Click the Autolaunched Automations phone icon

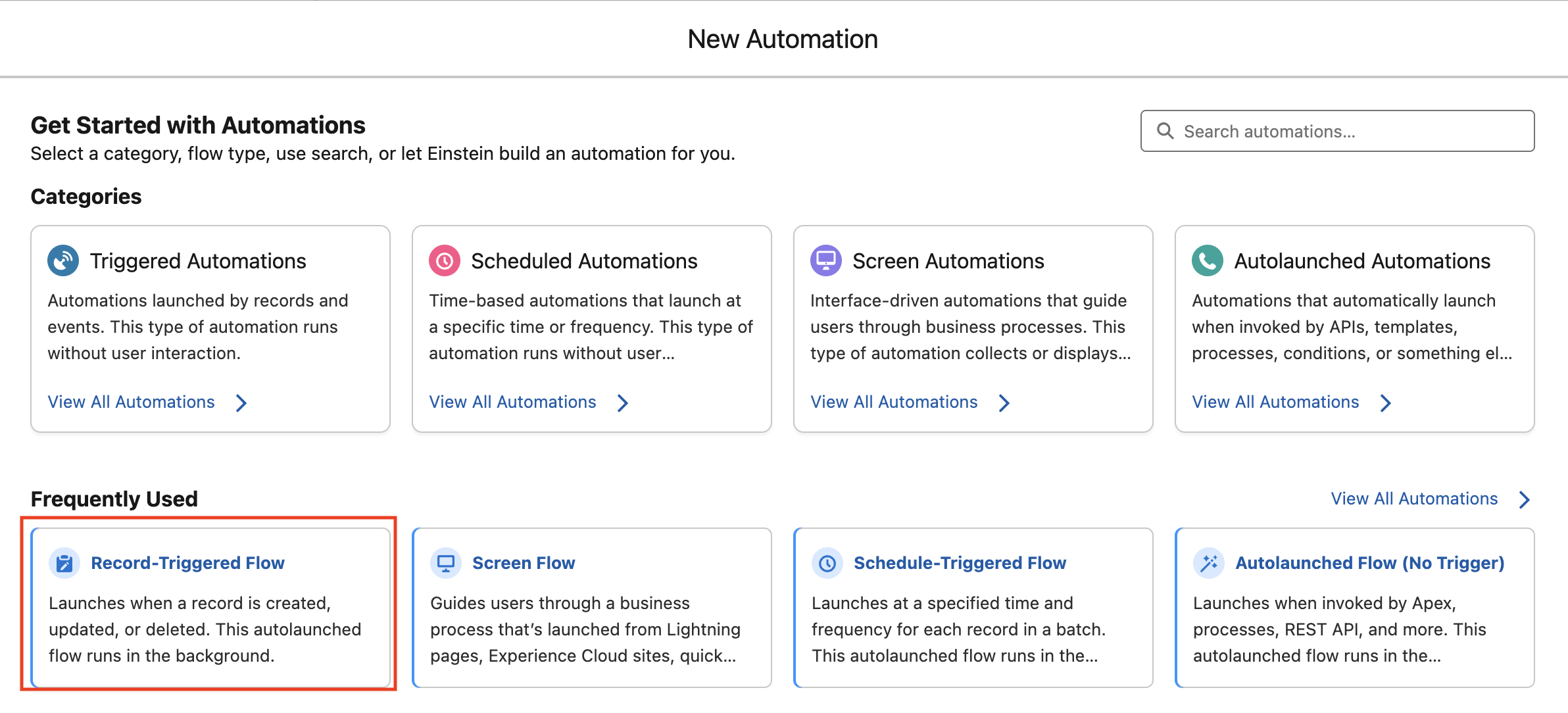[x=1208, y=261]
